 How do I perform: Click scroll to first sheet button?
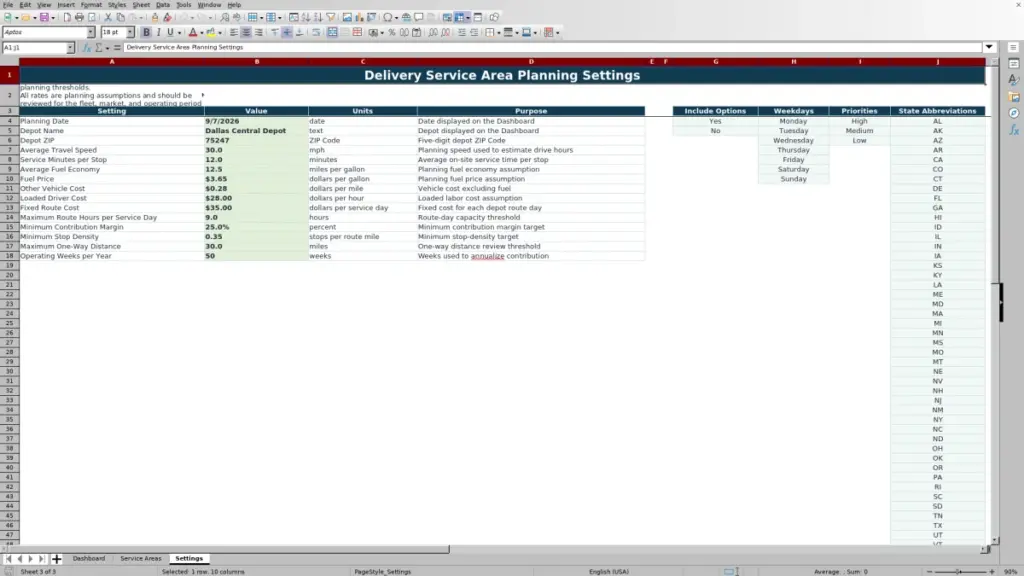(x=8, y=558)
